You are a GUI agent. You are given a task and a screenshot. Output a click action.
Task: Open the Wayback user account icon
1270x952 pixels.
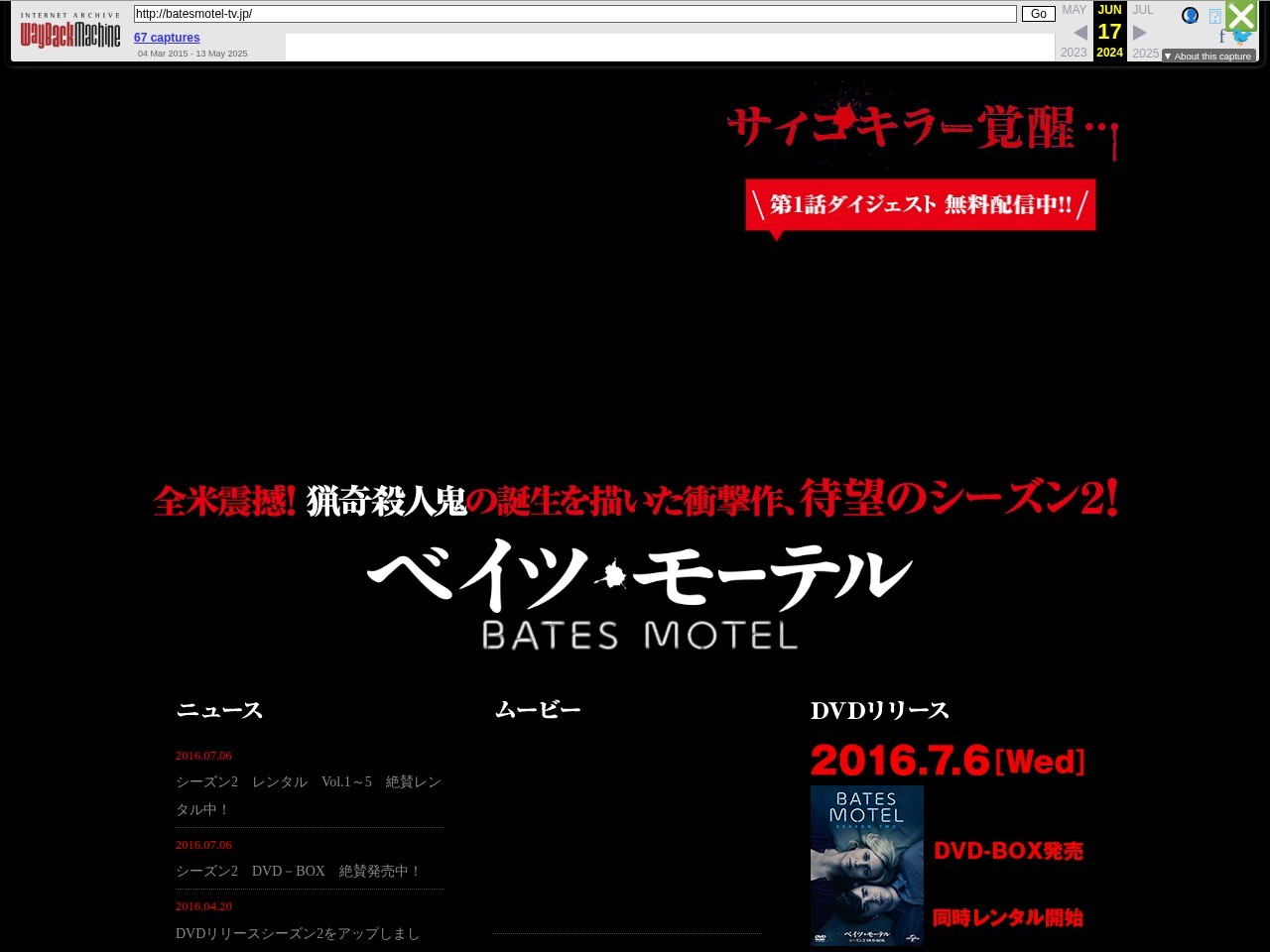coord(1191,16)
